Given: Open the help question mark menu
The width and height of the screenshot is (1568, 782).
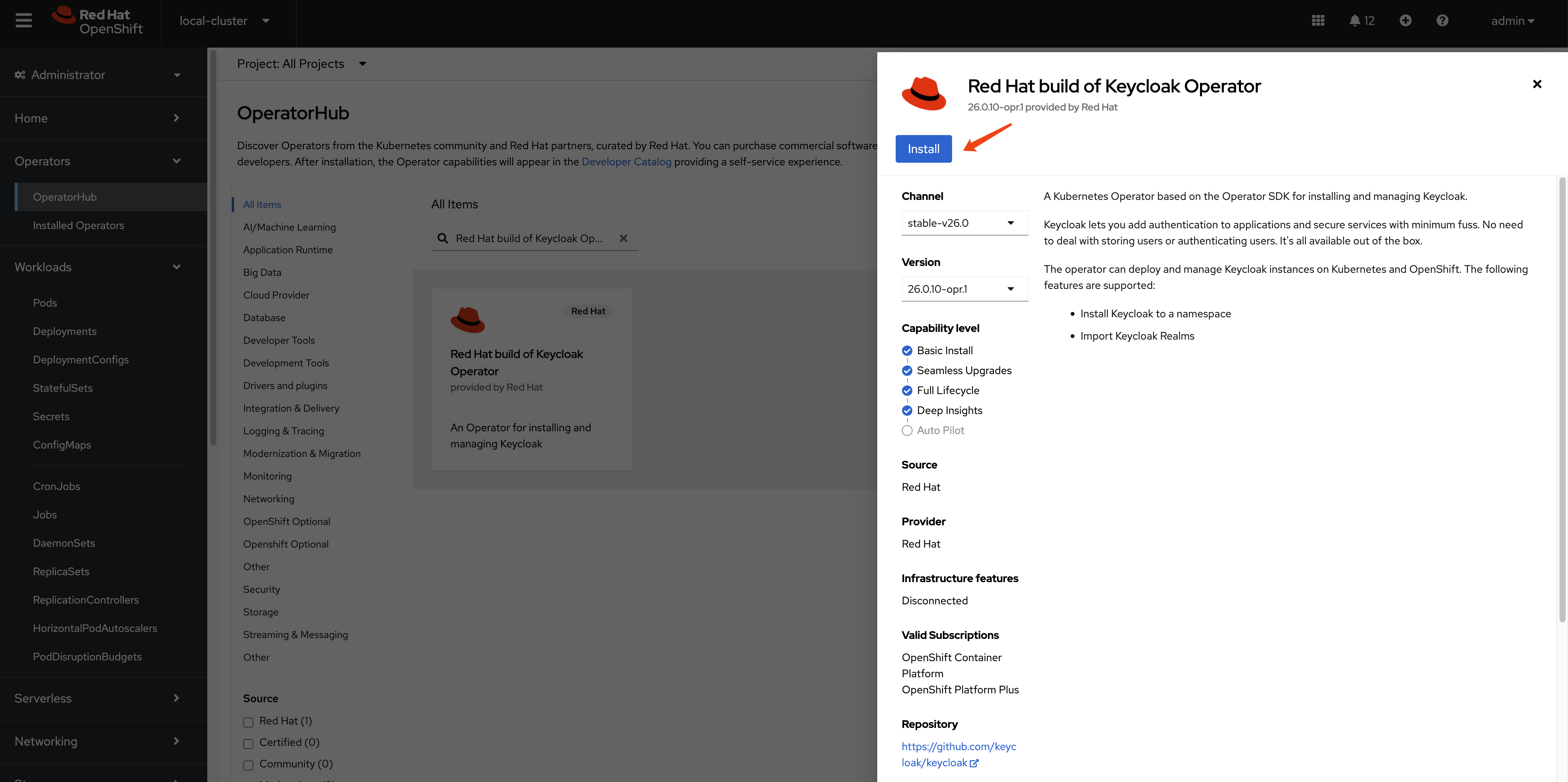Looking at the screenshot, I should point(1442,21).
